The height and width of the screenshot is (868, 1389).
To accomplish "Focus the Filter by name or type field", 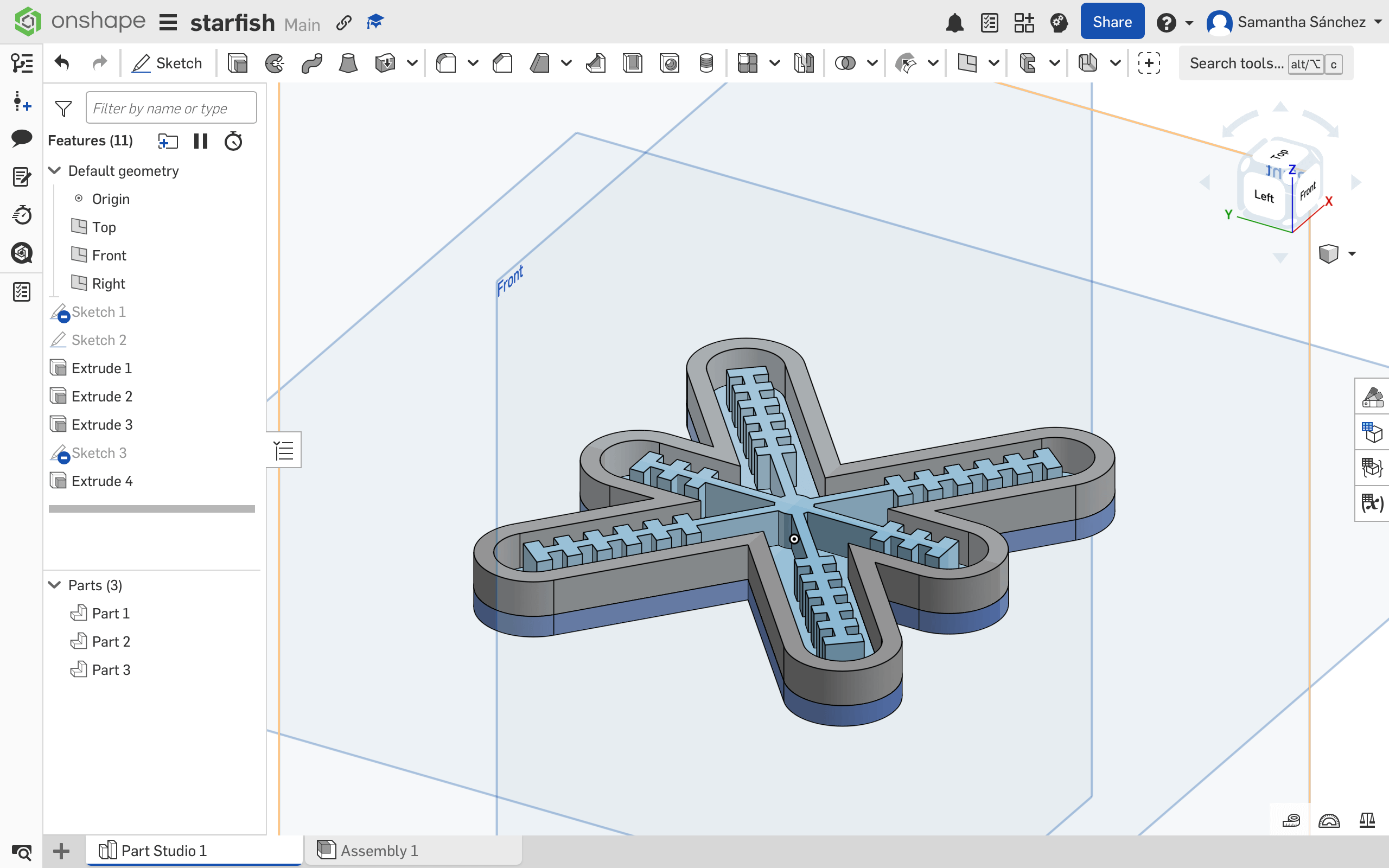I will point(171,108).
